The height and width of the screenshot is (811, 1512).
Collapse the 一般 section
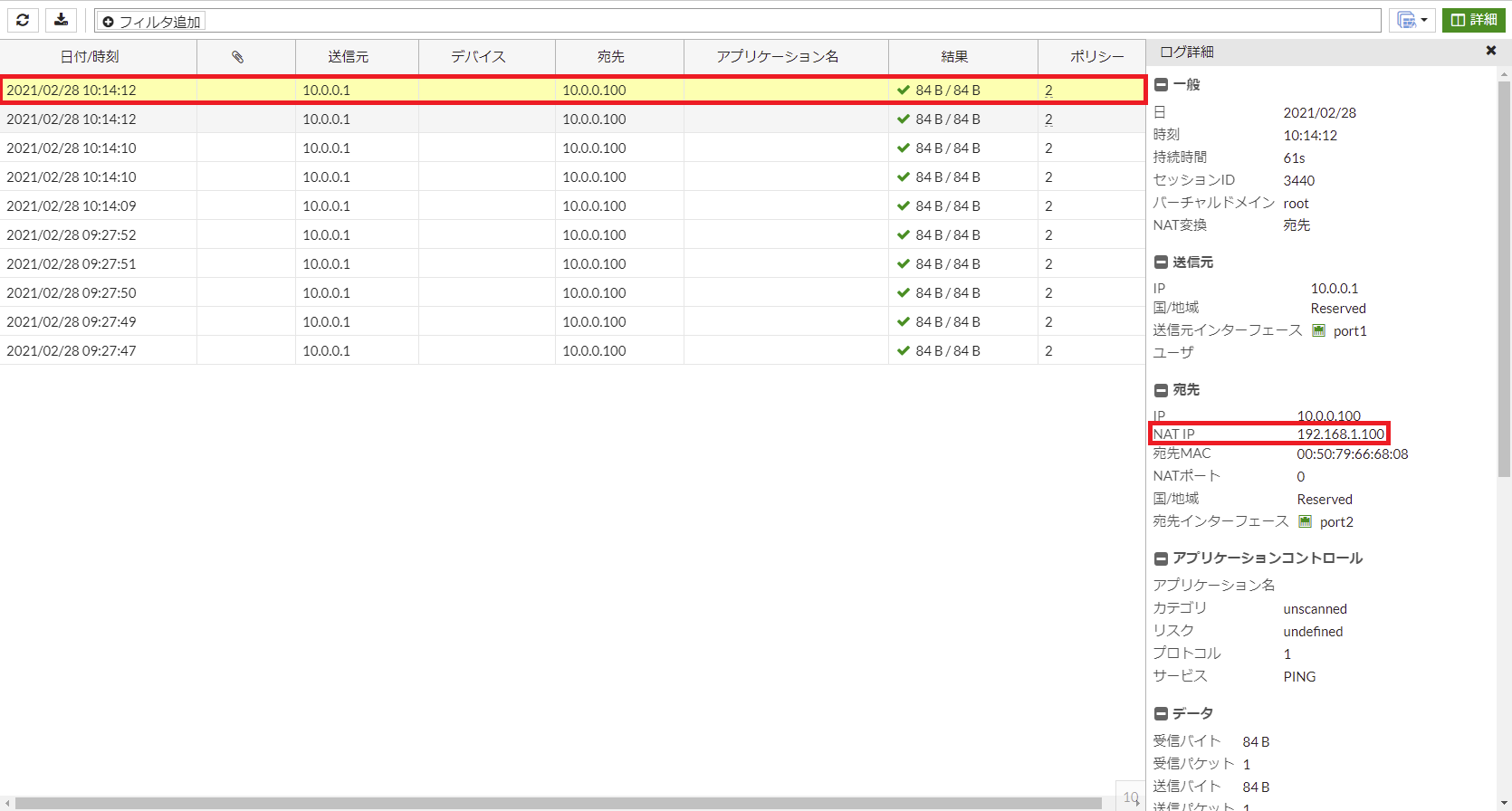coord(1161,85)
